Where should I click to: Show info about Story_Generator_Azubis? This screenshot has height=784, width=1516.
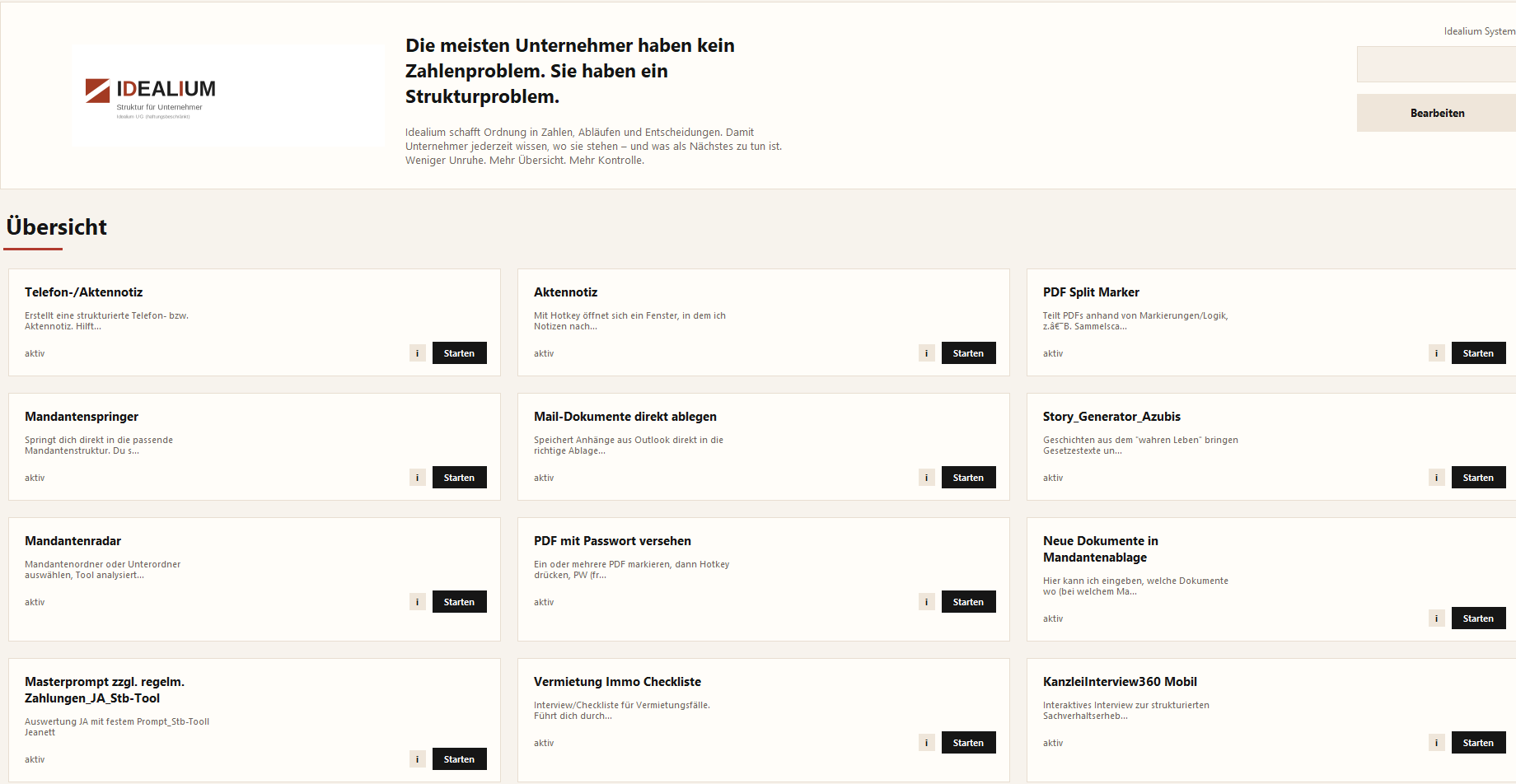pyautogui.click(x=1436, y=477)
